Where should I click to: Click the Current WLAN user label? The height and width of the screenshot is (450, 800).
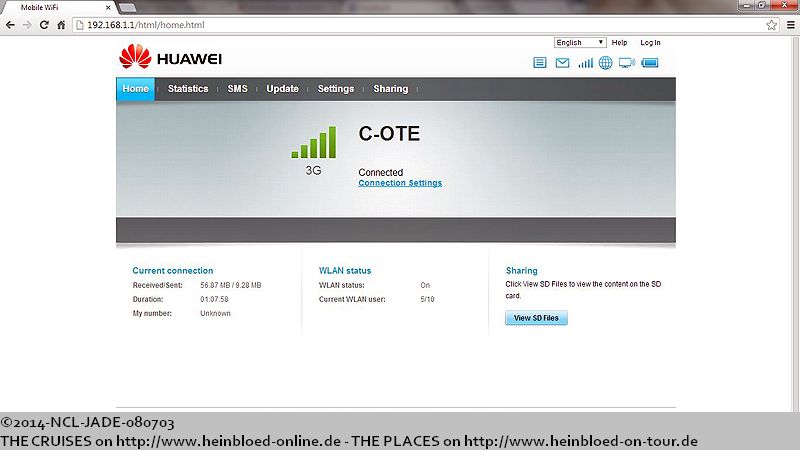point(352,299)
